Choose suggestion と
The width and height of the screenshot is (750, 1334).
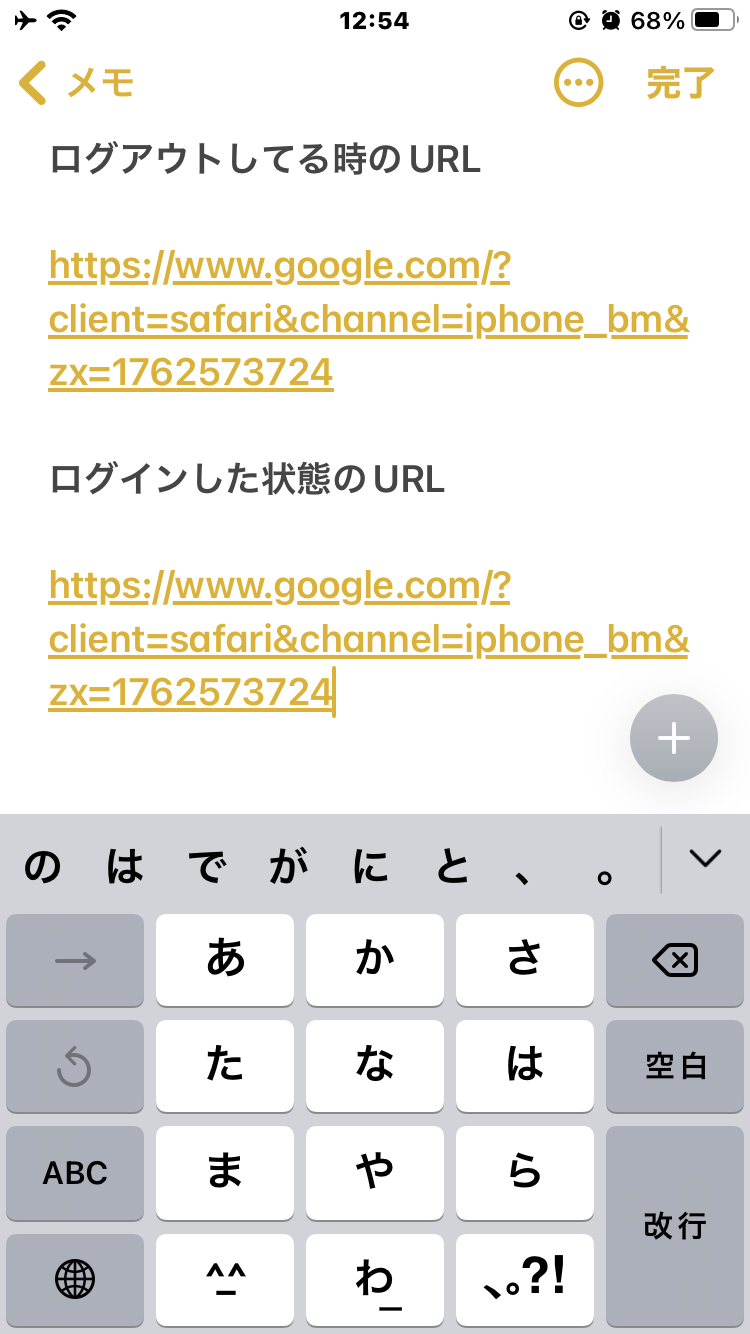[x=453, y=867]
